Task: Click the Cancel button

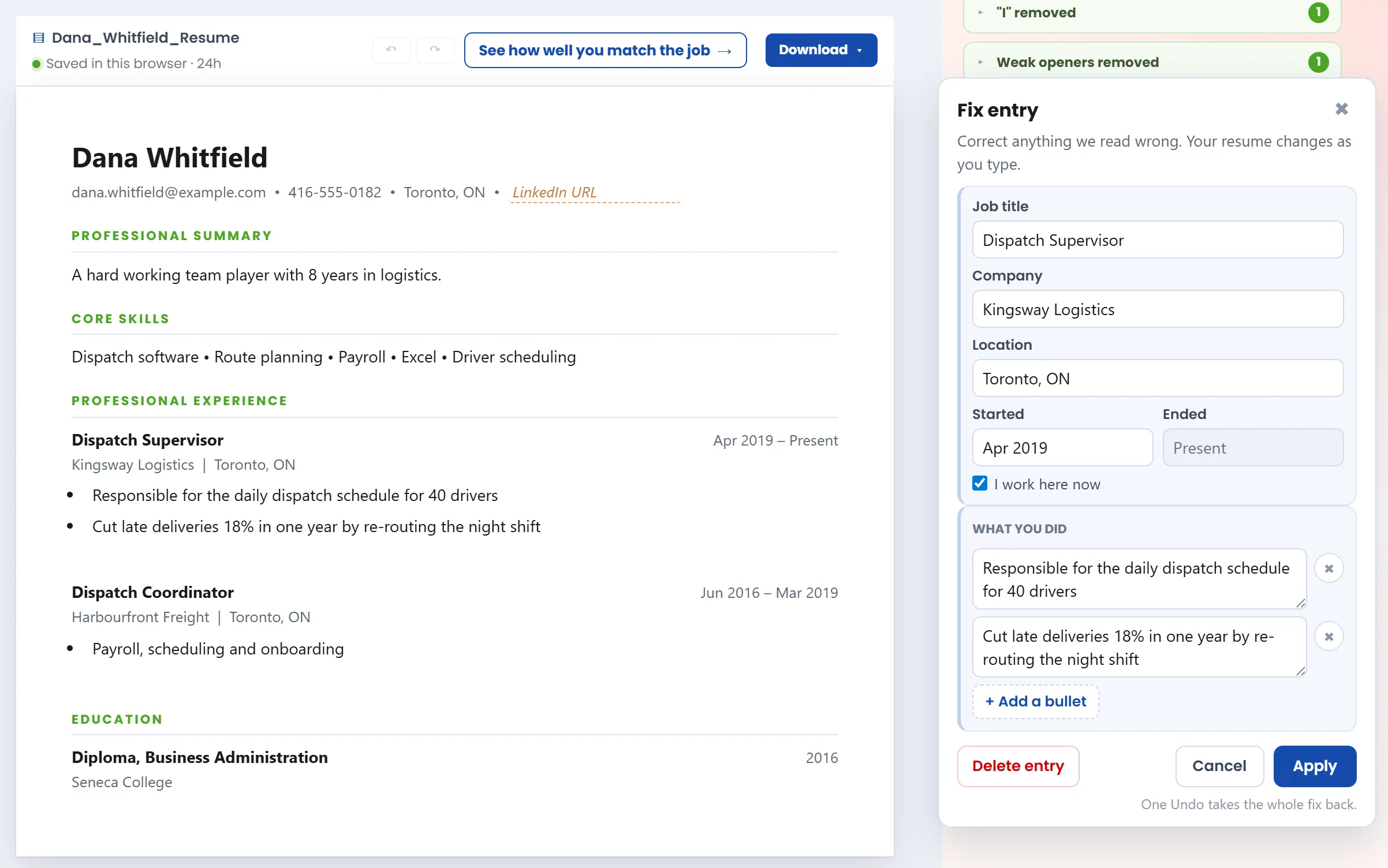Action: coord(1219,766)
